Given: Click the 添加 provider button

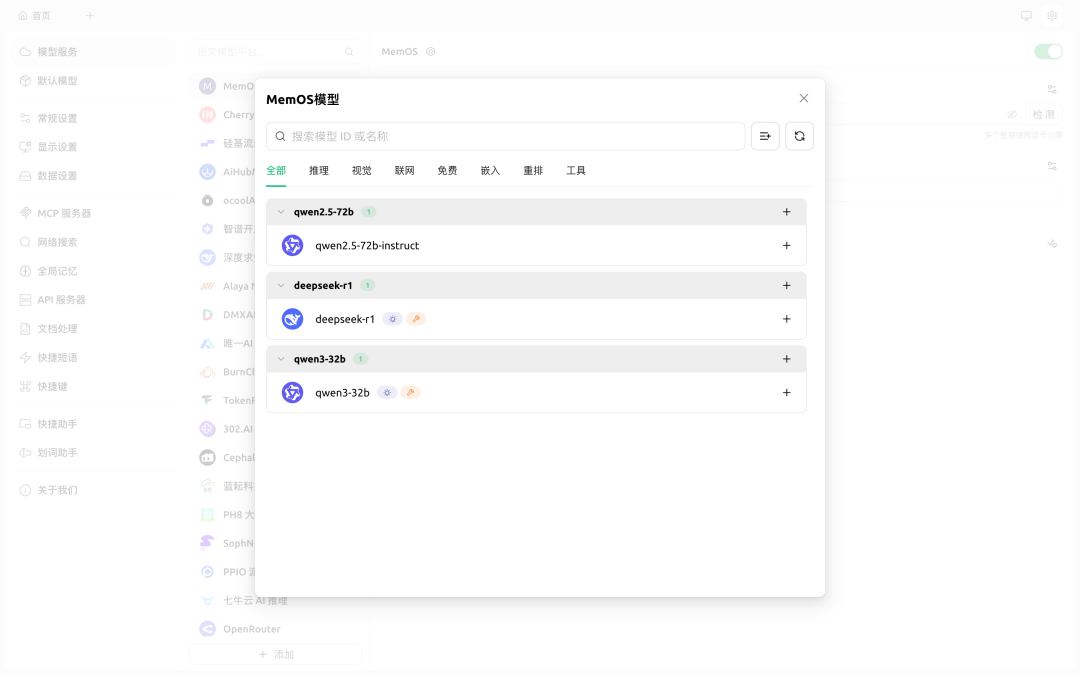Looking at the screenshot, I should pyautogui.click(x=276, y=654).
